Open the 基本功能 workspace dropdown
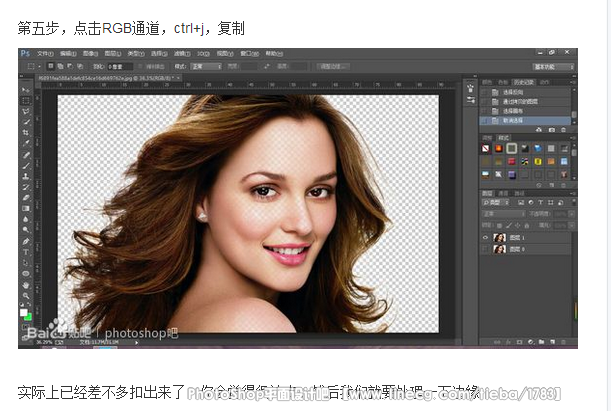Image resolution: width=611 pixels, height=411 pixels. (553, 67)
